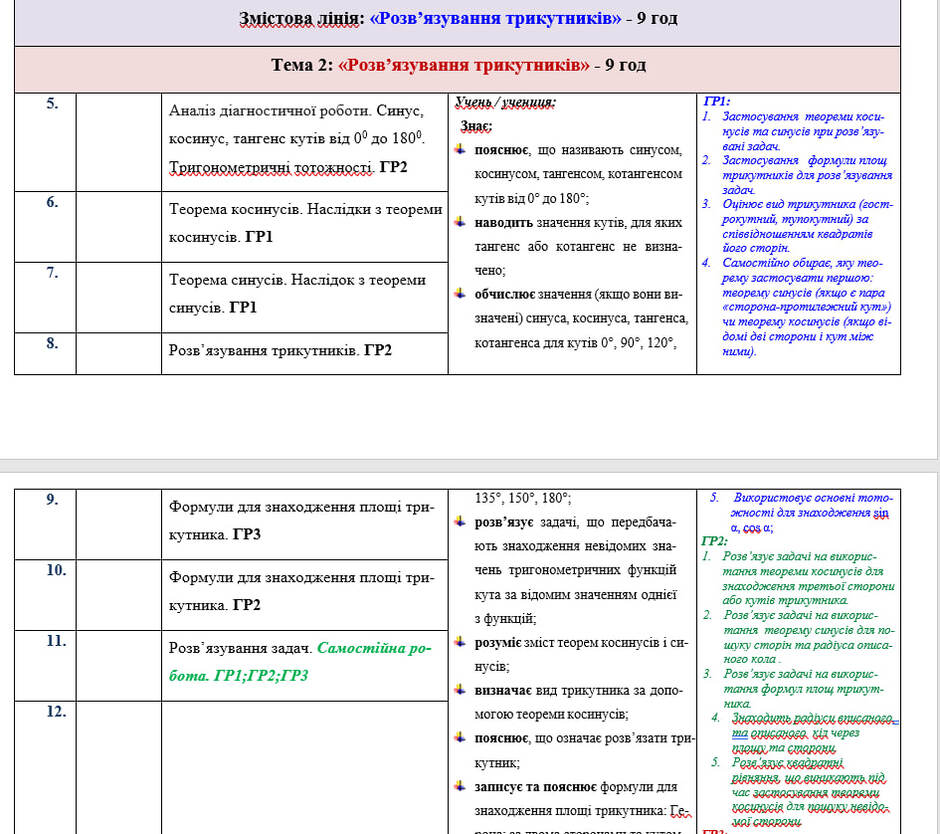Image resolution: width=940 pixels, height=834 pixels.
Task: Click "кутника. ГР2" text in row 10
Action: (x=215, y=605)
